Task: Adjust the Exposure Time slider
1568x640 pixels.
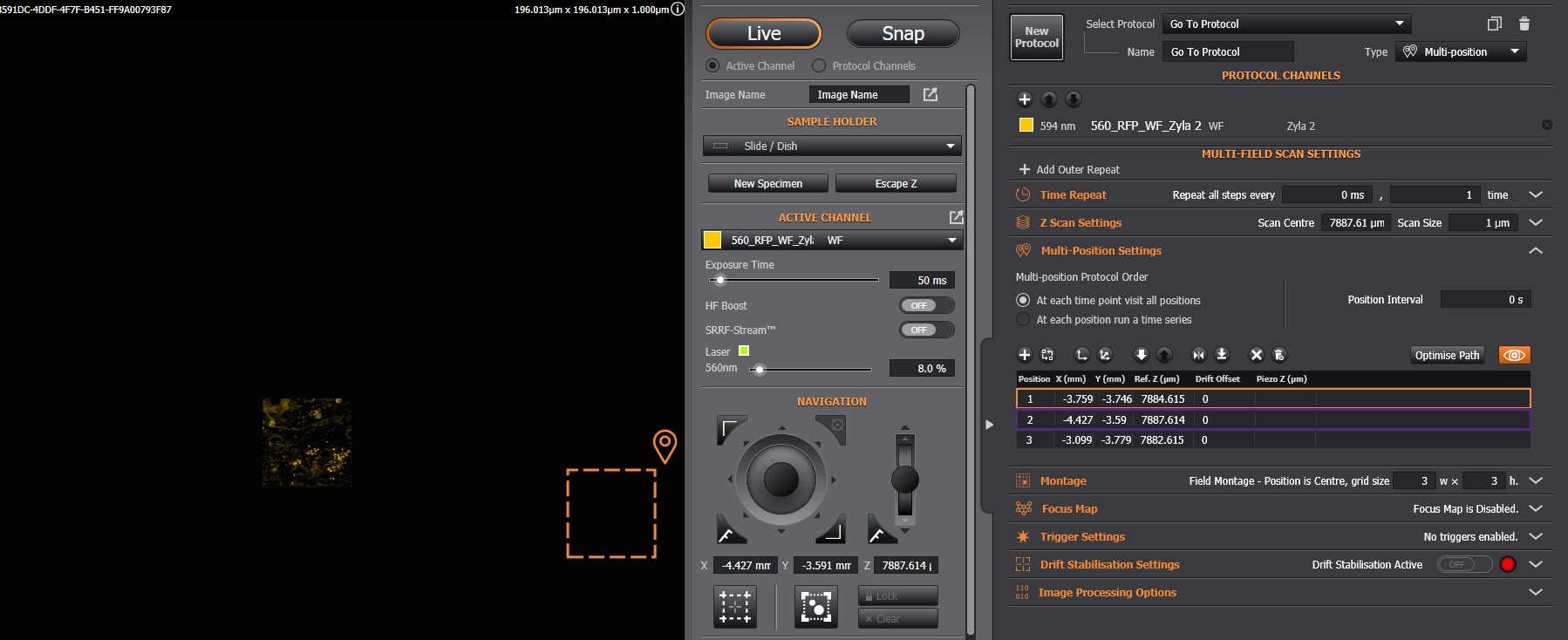Action: point(720,280)
